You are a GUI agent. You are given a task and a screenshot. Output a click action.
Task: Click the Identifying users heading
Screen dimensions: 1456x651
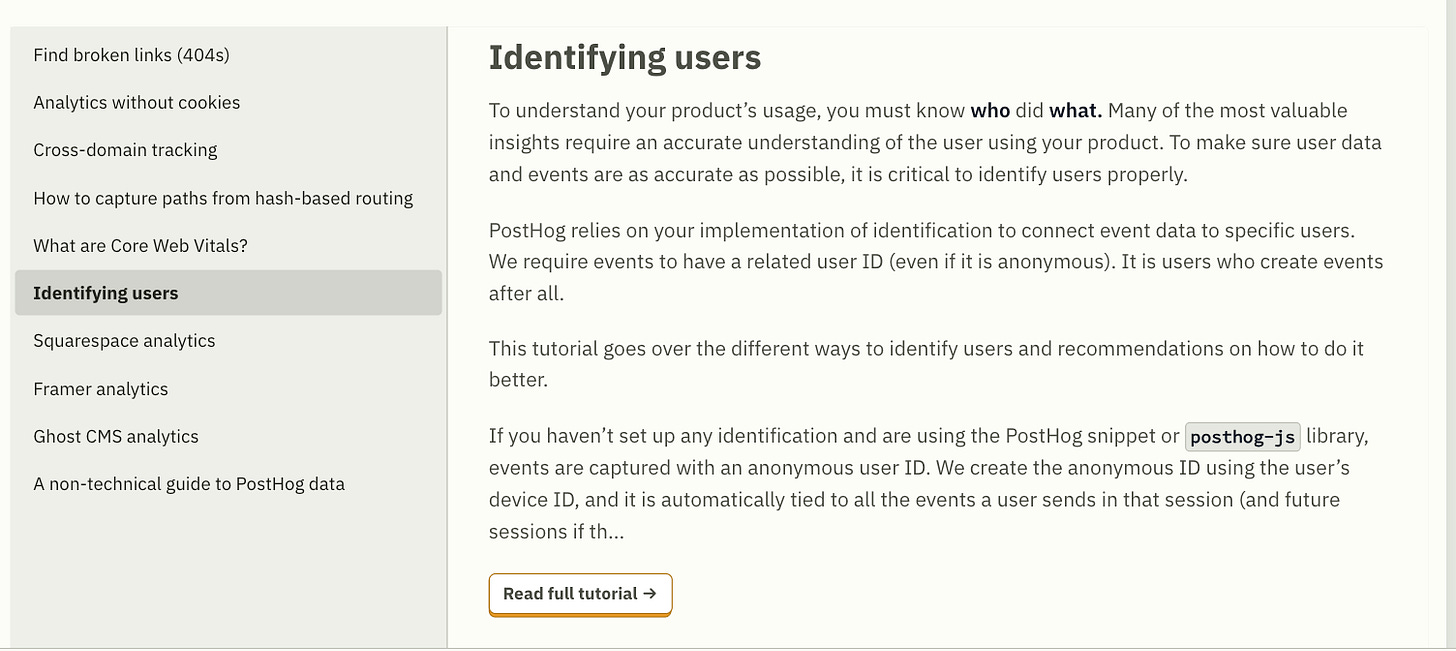click(625, 58)
